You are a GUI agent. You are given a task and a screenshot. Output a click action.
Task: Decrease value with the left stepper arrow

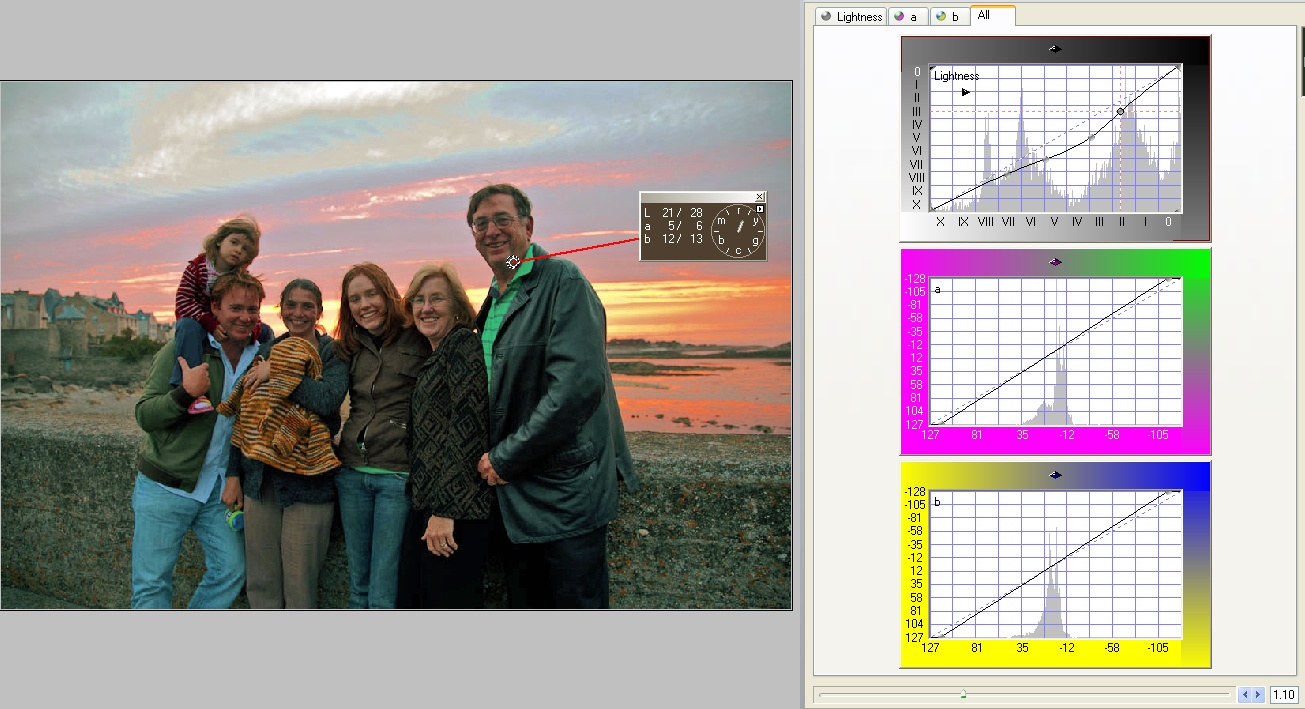tap(1246, 694)
